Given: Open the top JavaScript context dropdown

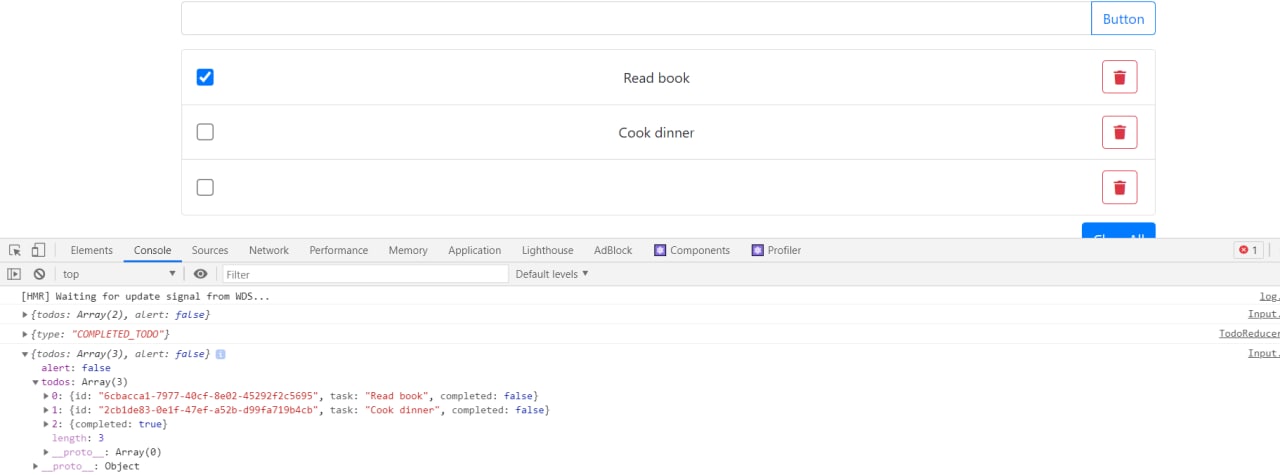Looking at the screenshot, I should pos(119,274).
